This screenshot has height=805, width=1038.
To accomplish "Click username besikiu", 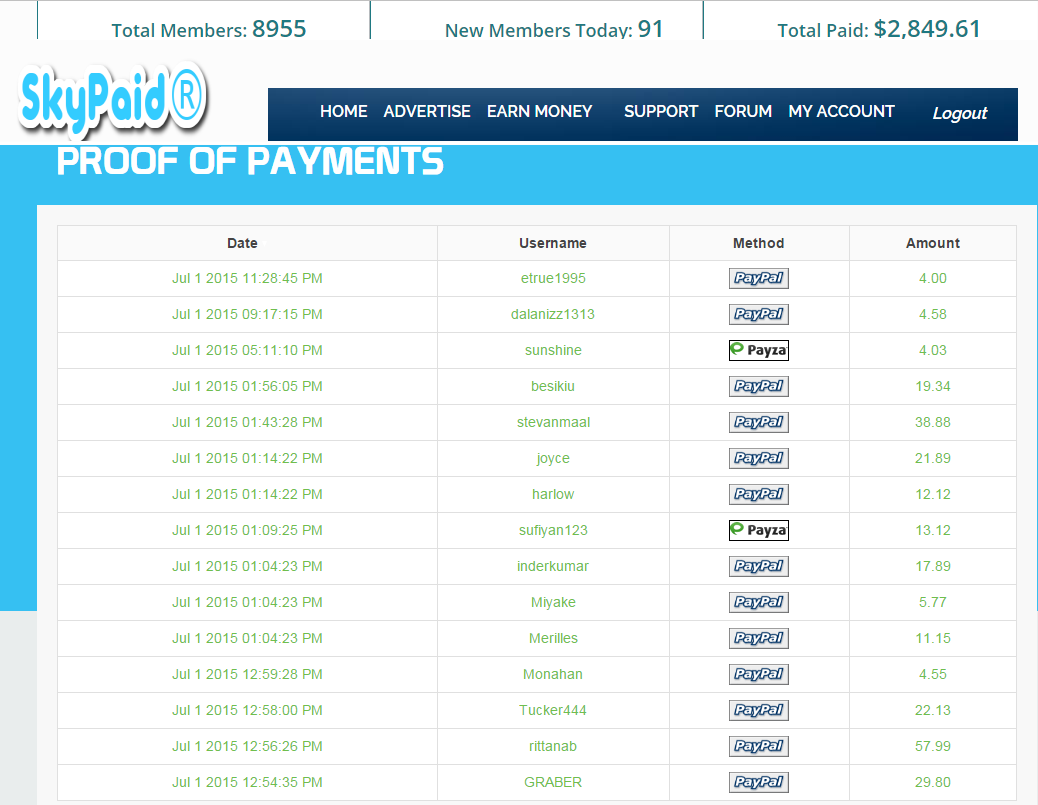I will pos(553,386).
